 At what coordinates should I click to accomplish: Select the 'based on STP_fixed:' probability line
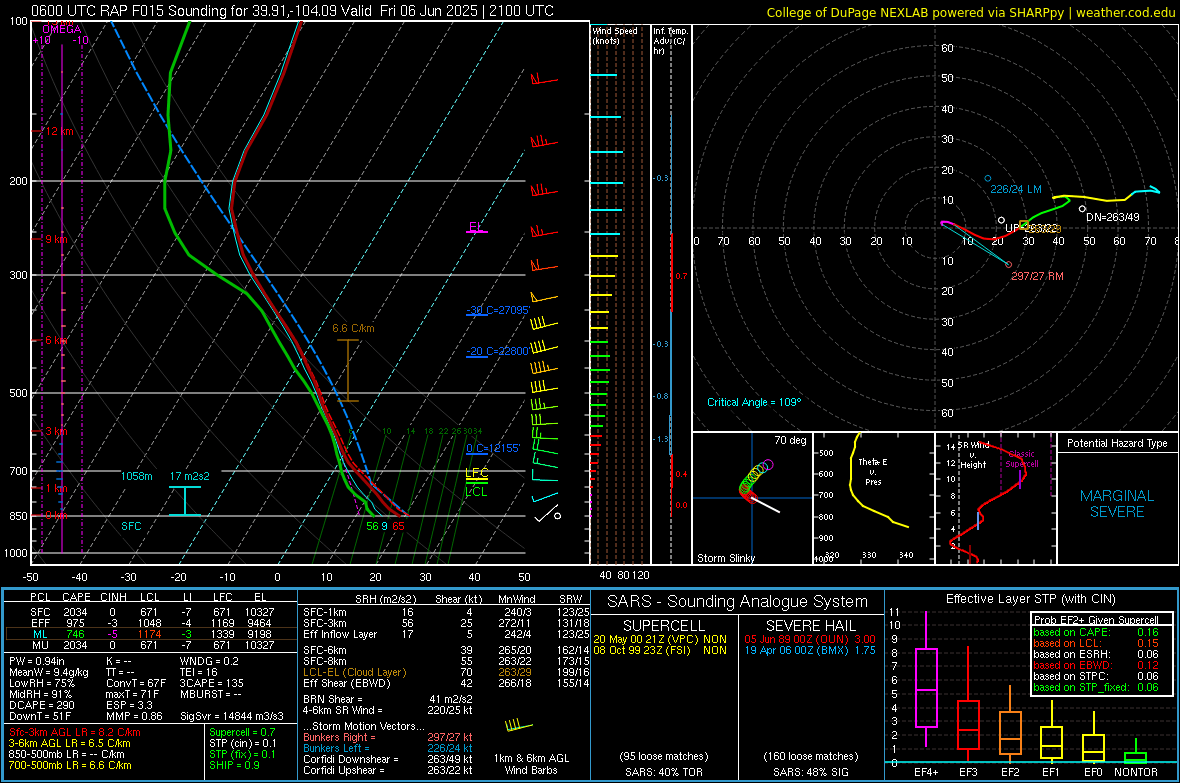pos(1096,687)
